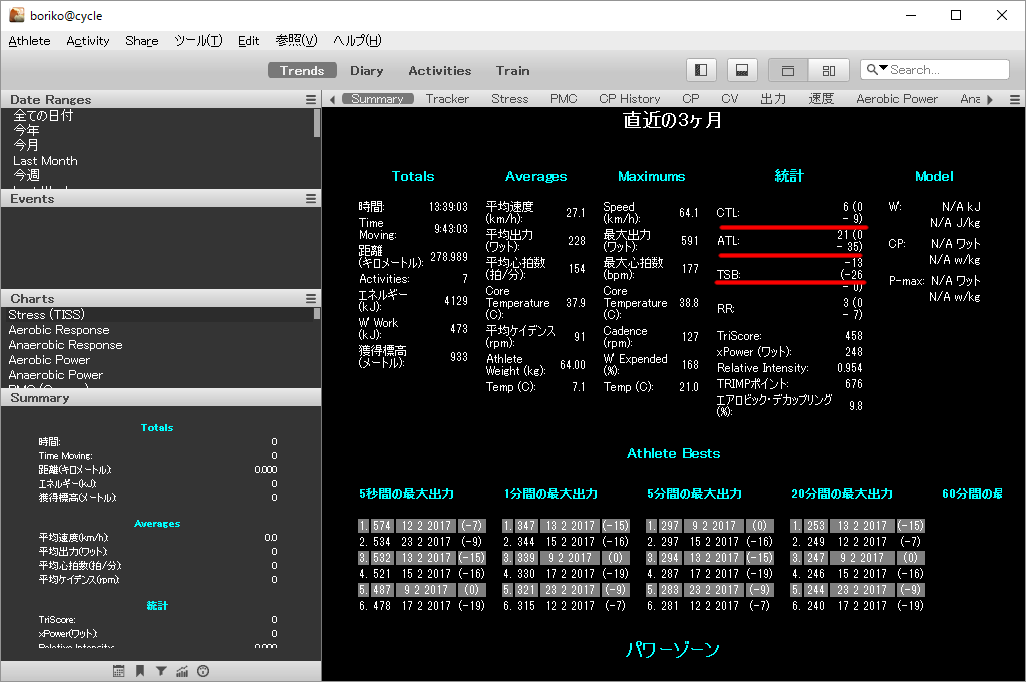Open the Date Ranges panel menu
Image resolution: width=1026 pixels, height=682 pixels.
[x=311, y=99]
